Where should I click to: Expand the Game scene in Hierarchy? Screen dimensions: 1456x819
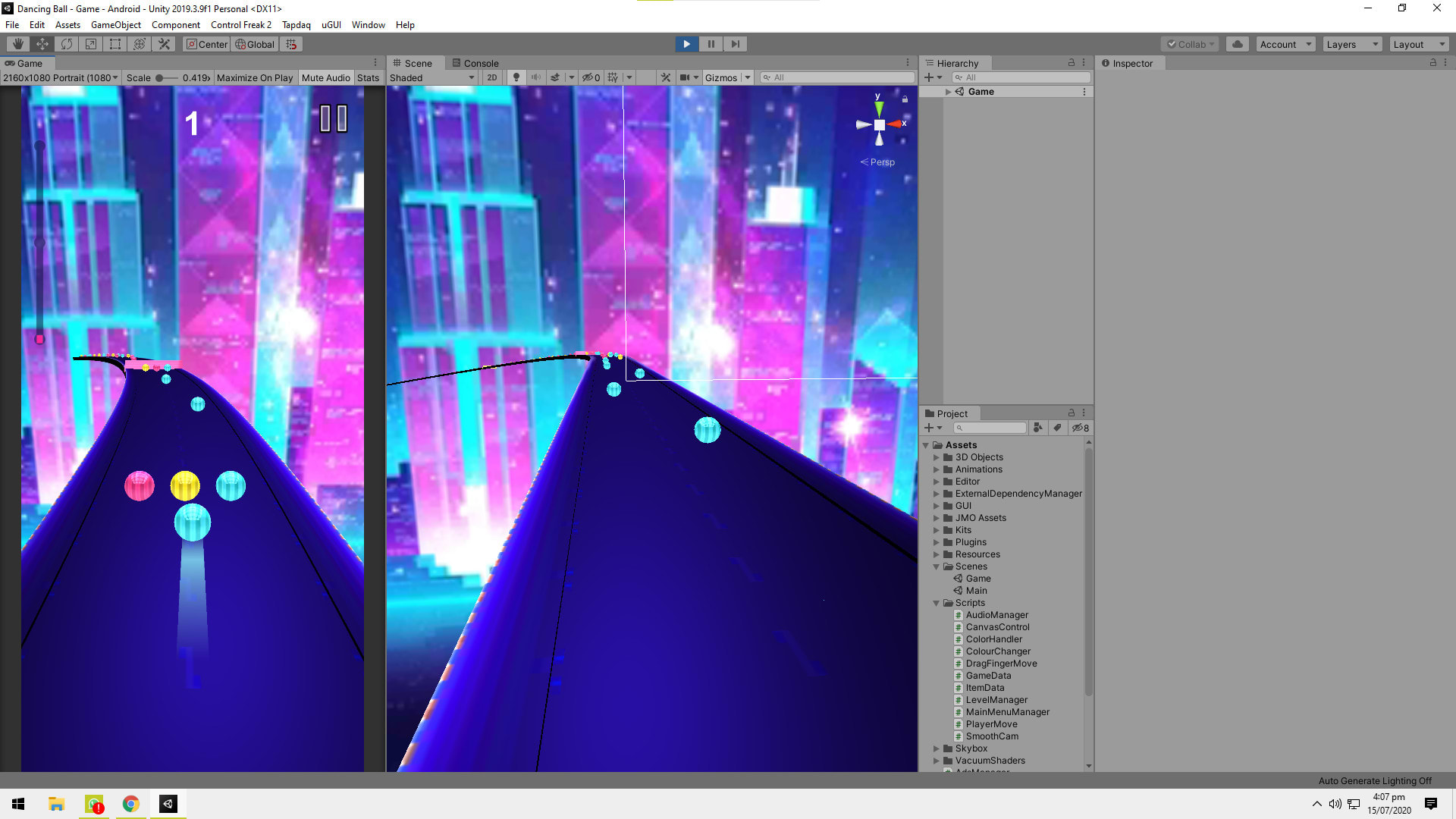[948, 92]
